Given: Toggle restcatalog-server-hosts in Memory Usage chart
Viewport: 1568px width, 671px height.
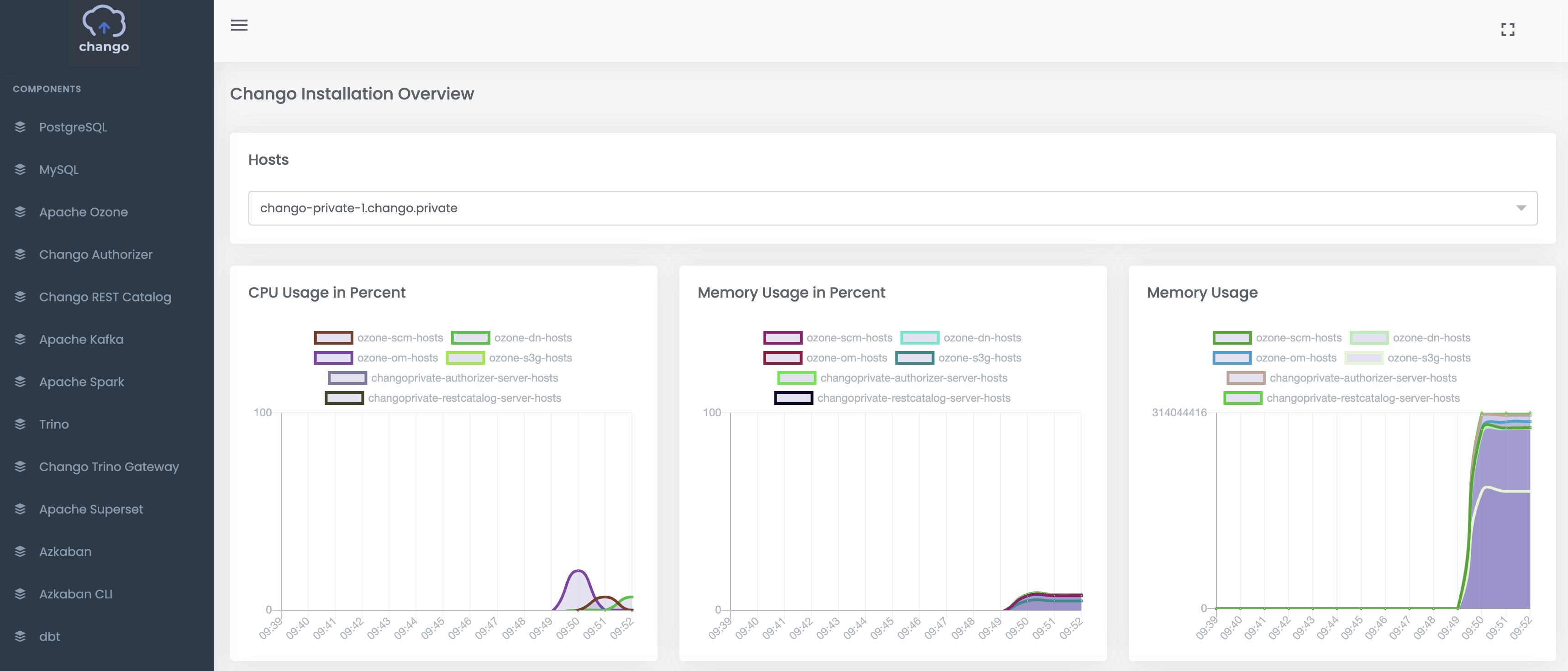Looking at the screenshot, I should pyautogui.click(x=1341, y=398).
